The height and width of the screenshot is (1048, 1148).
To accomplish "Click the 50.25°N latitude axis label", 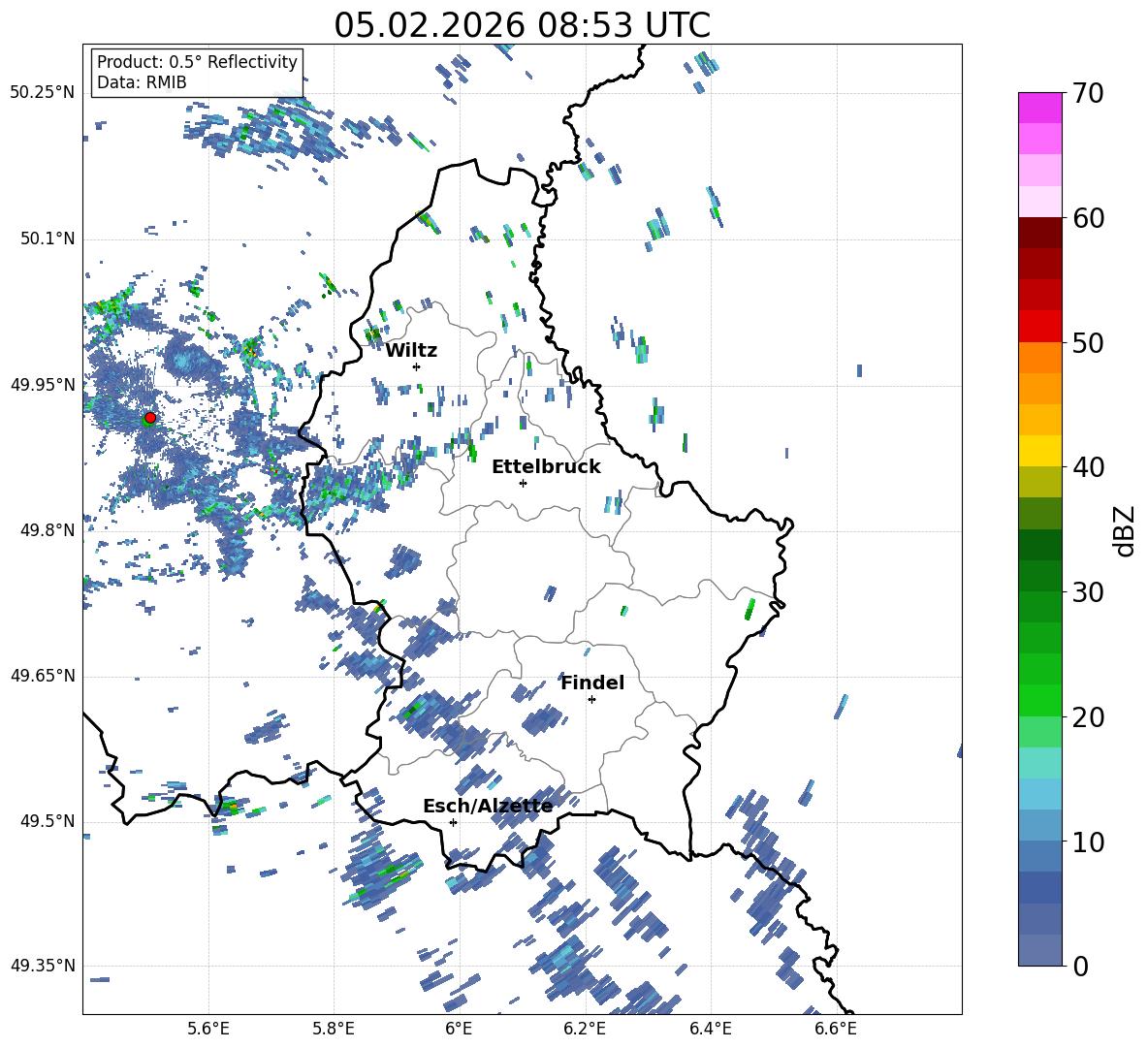I will coord(42,93).
